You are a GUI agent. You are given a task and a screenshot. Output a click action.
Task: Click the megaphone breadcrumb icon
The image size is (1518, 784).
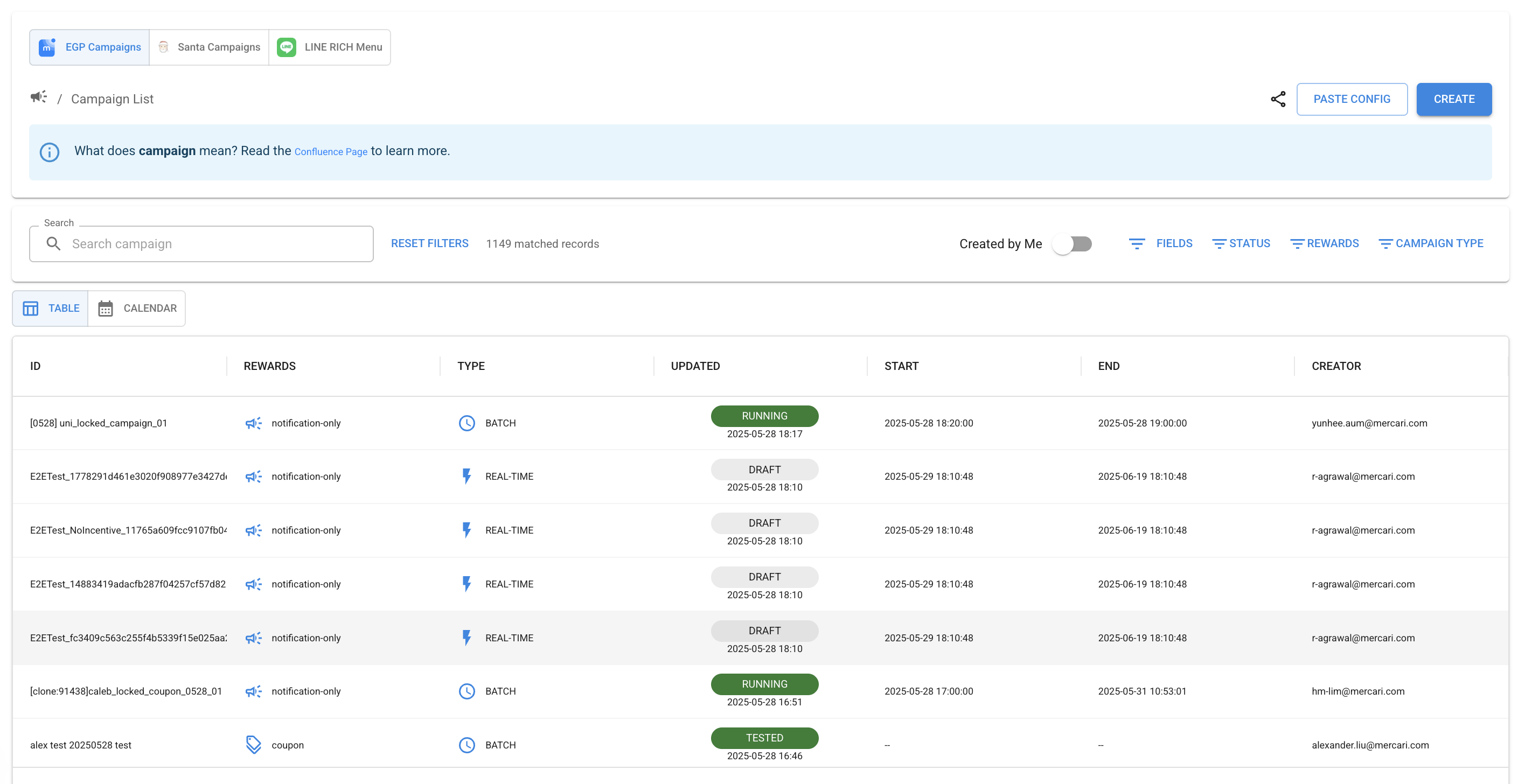pos(39,97)
